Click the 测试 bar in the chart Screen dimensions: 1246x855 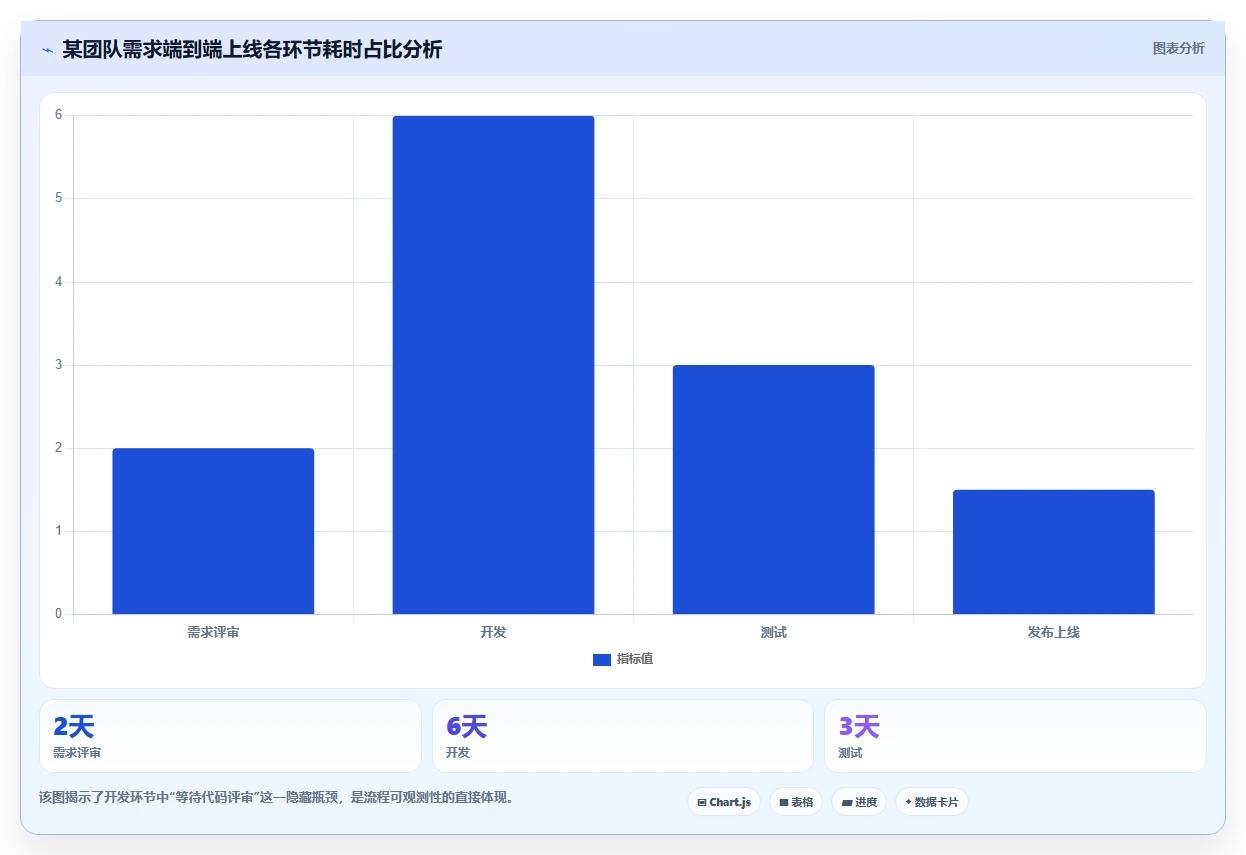(773, 490)
